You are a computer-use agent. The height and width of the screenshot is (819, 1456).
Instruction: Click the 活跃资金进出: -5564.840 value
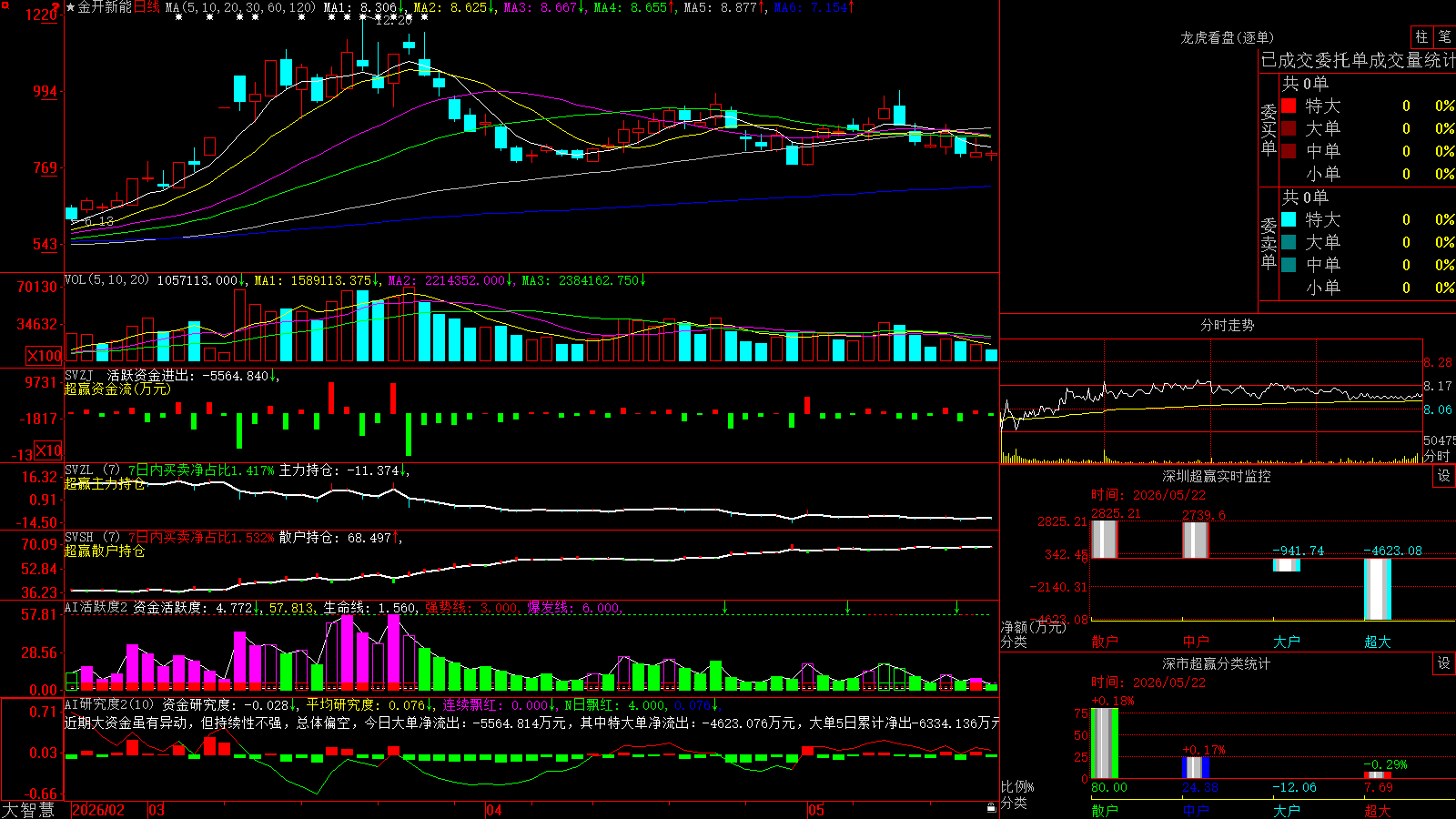[193, 375]
